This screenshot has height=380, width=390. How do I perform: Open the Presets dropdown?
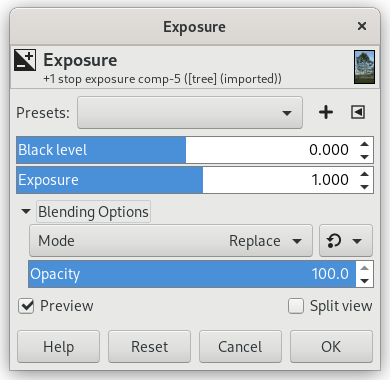point(190,113)
